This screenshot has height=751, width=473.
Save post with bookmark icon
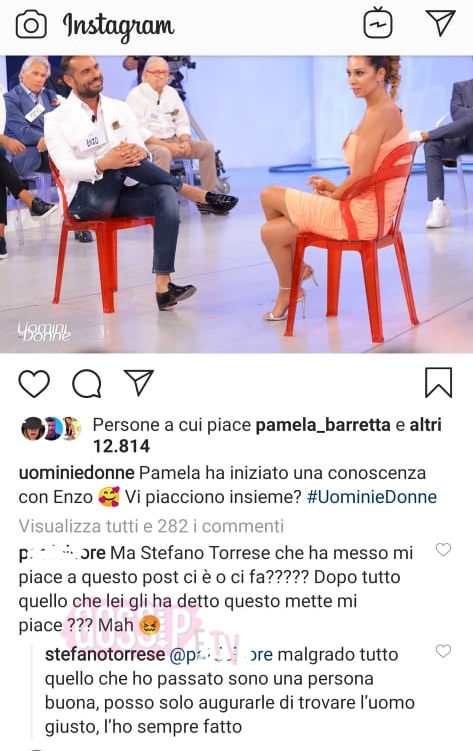click(439, 382)
